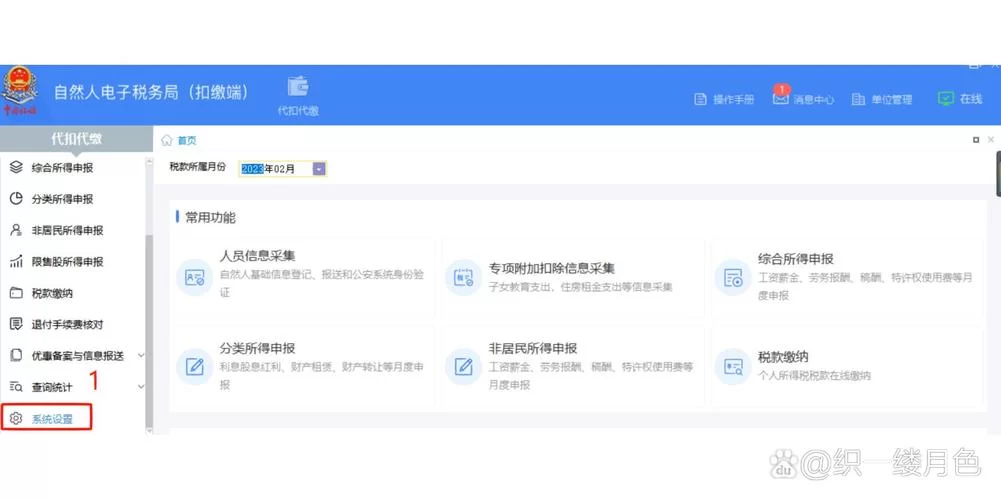Screen dimensions: 1001x500
Task: Open the 操作手册 manual icon
Action: tap(700, 100)
